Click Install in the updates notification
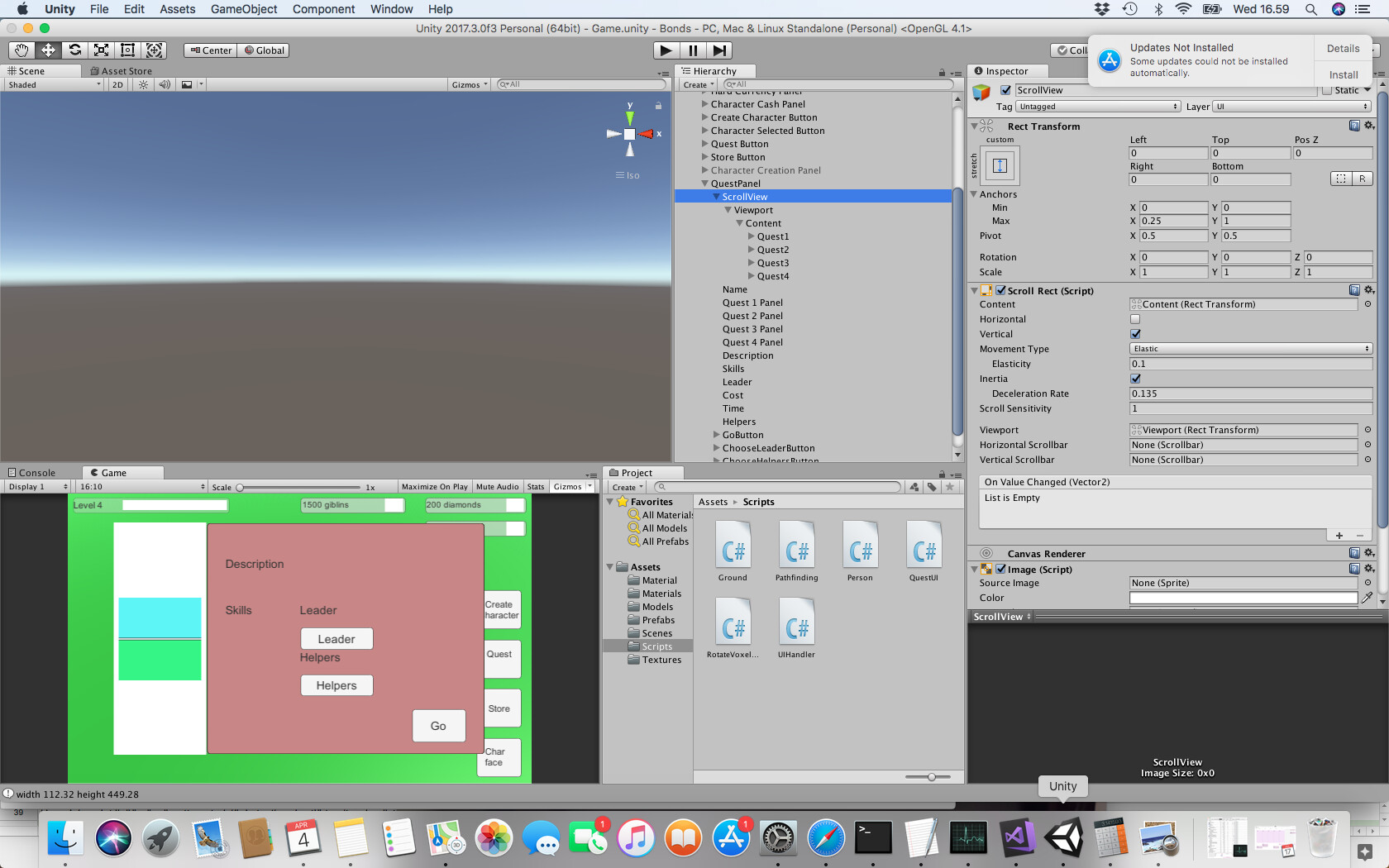The width and height of the screenshot is (1389, 868). point(1343,74)
